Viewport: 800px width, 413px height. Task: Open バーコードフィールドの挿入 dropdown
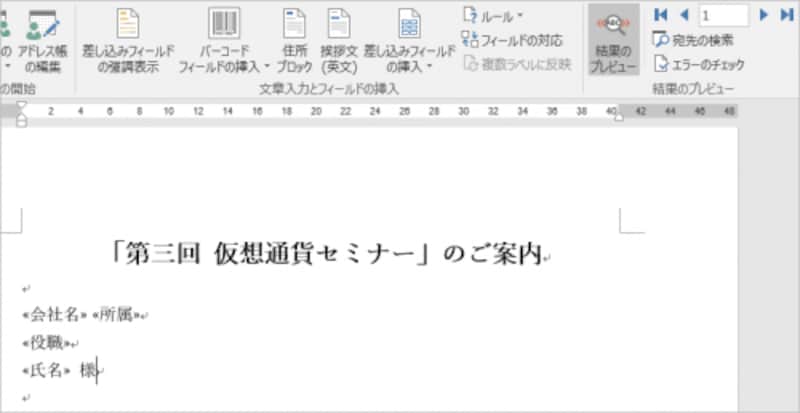(224, 41)
